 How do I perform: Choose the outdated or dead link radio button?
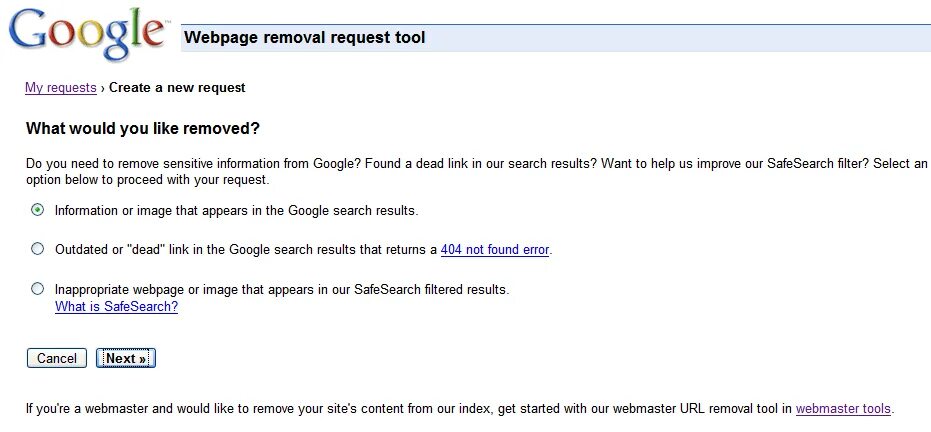[38, 249]
